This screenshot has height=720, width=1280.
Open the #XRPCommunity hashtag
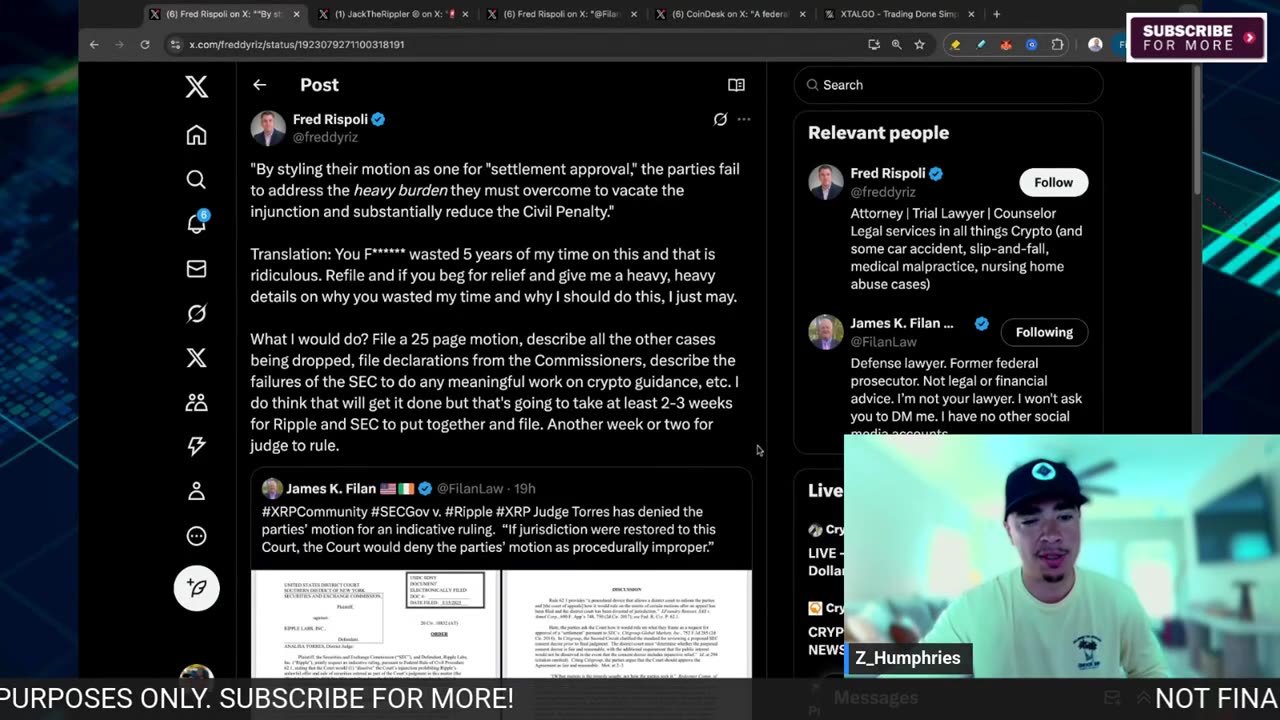click(x=314, y=511)
